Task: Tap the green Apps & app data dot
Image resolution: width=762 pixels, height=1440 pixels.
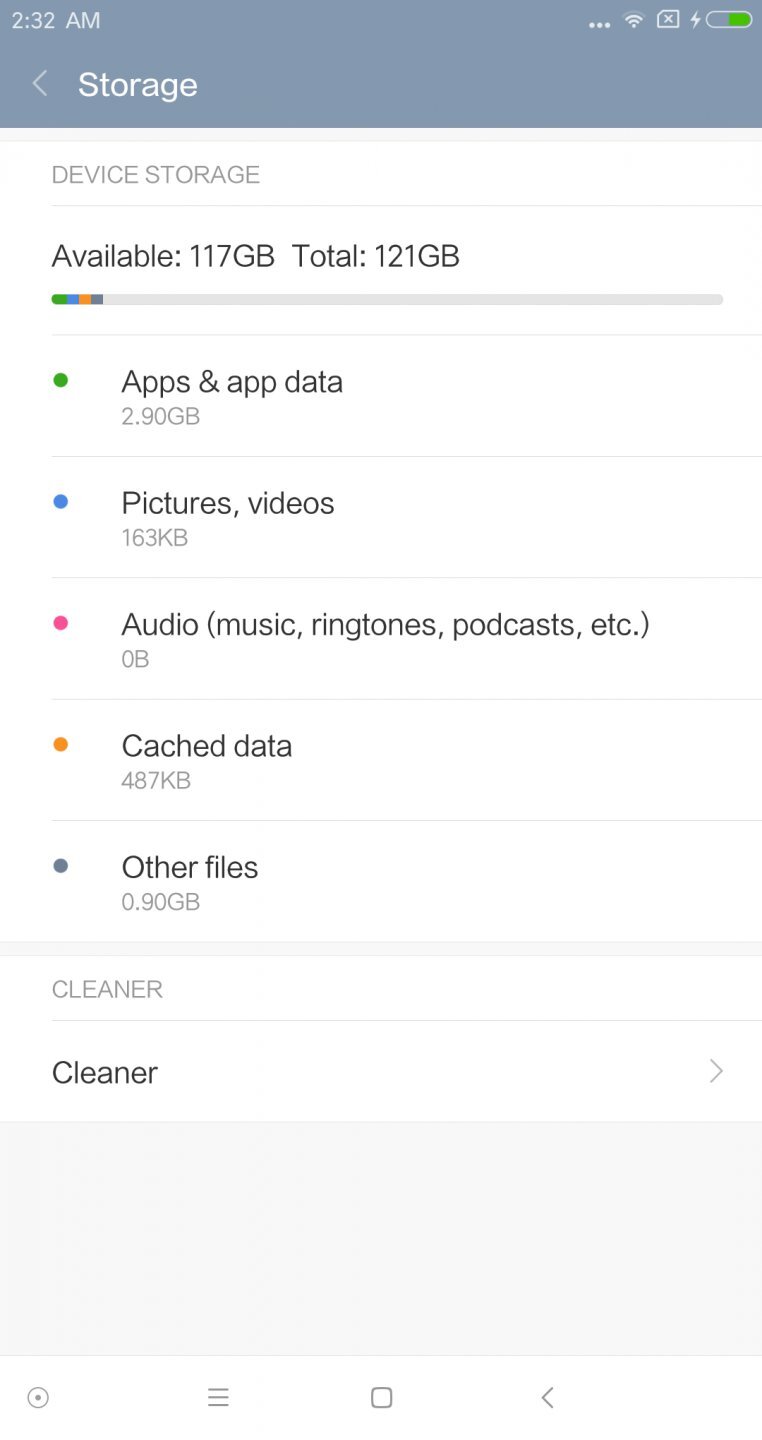Action: (61, 380)
